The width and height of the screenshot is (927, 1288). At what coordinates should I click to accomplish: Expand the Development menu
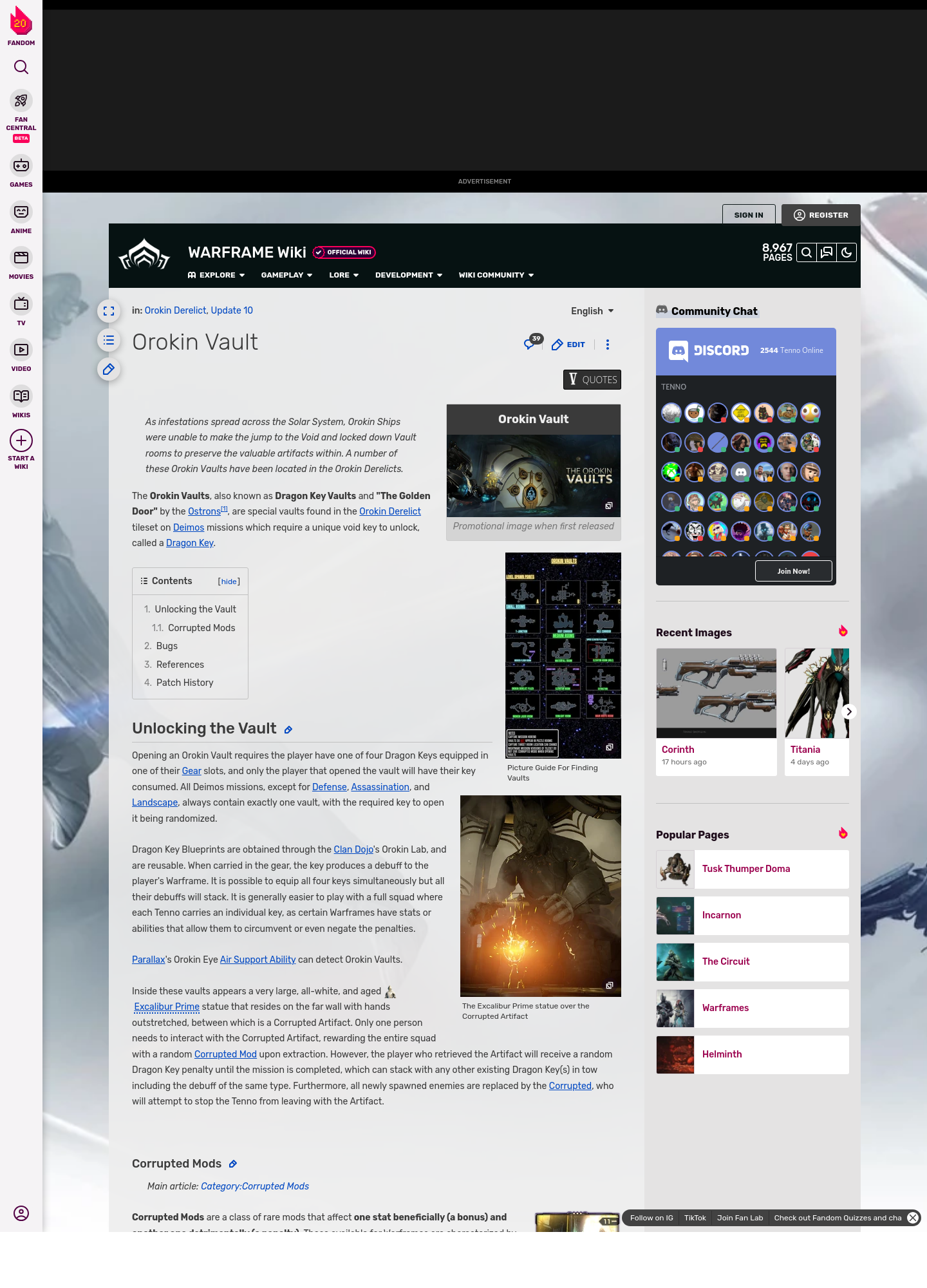pos(409,275)
